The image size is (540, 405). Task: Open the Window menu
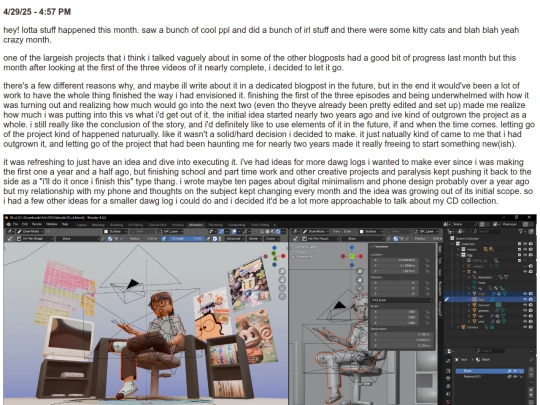[52, 225]
